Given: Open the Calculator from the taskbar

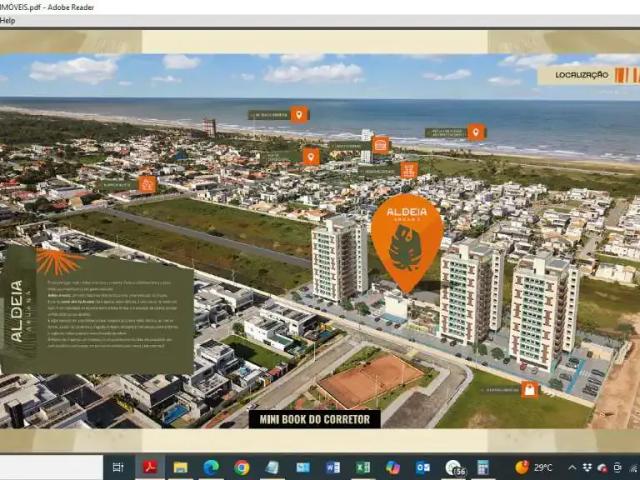Looking at the screenshot, I should click(483, 467).
